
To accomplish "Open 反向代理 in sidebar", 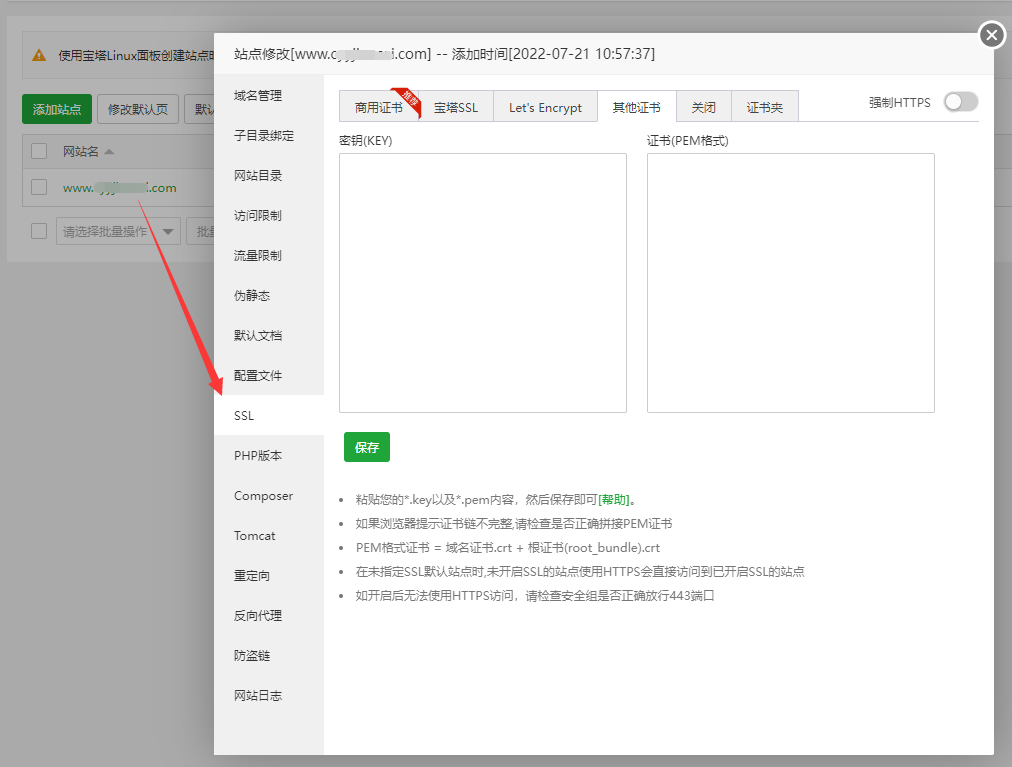I will (x=269, y=616).
